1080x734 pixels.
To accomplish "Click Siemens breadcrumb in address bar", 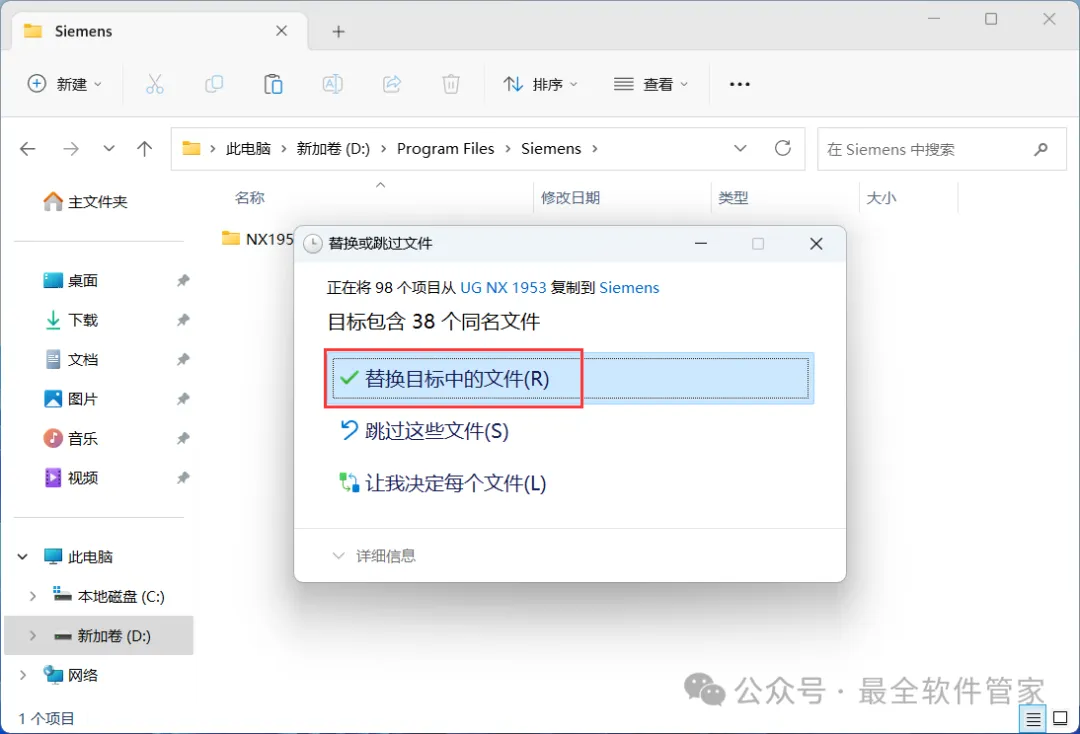I will pos(551,149).
